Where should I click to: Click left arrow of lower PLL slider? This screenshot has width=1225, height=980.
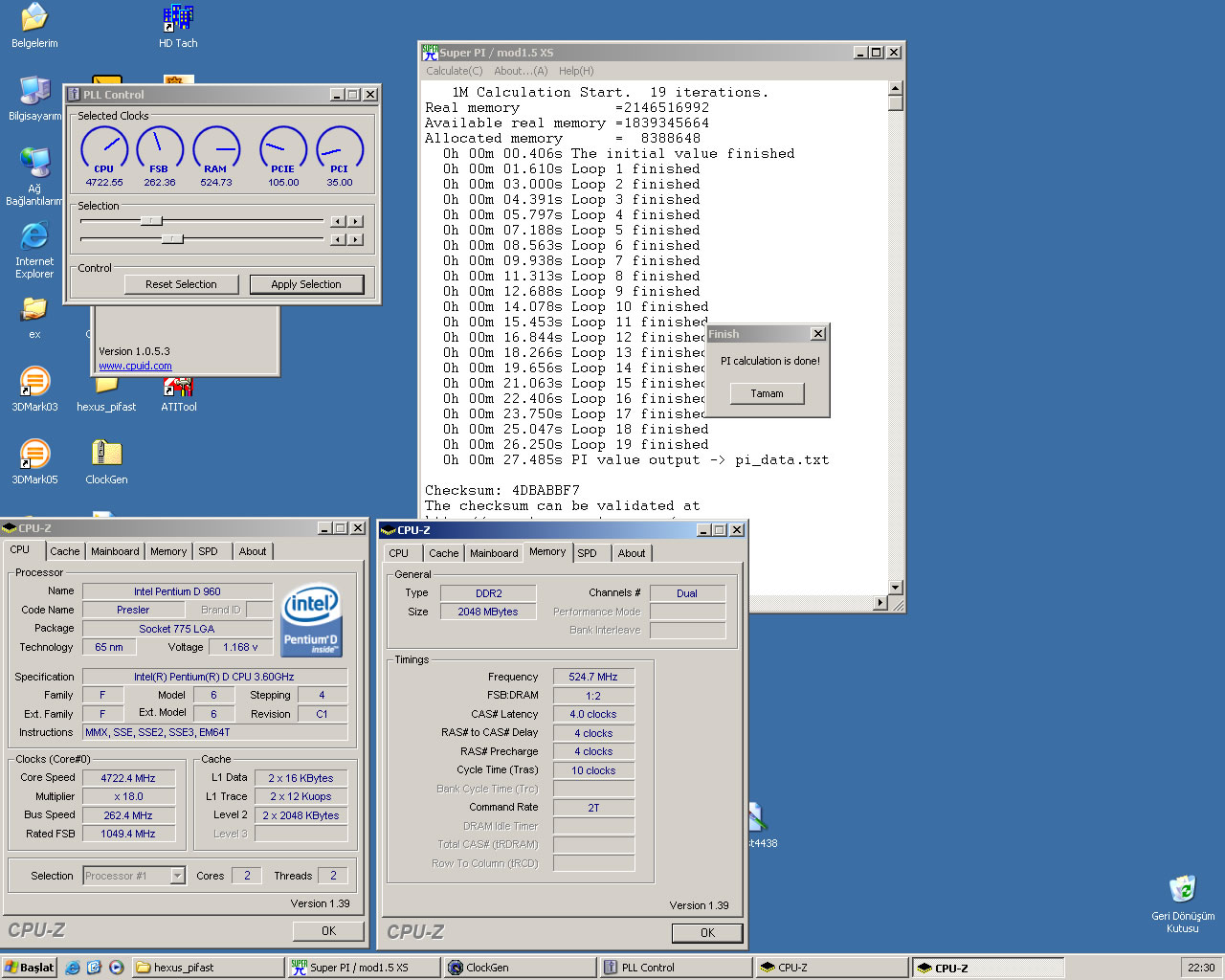(x=338, y=239)
